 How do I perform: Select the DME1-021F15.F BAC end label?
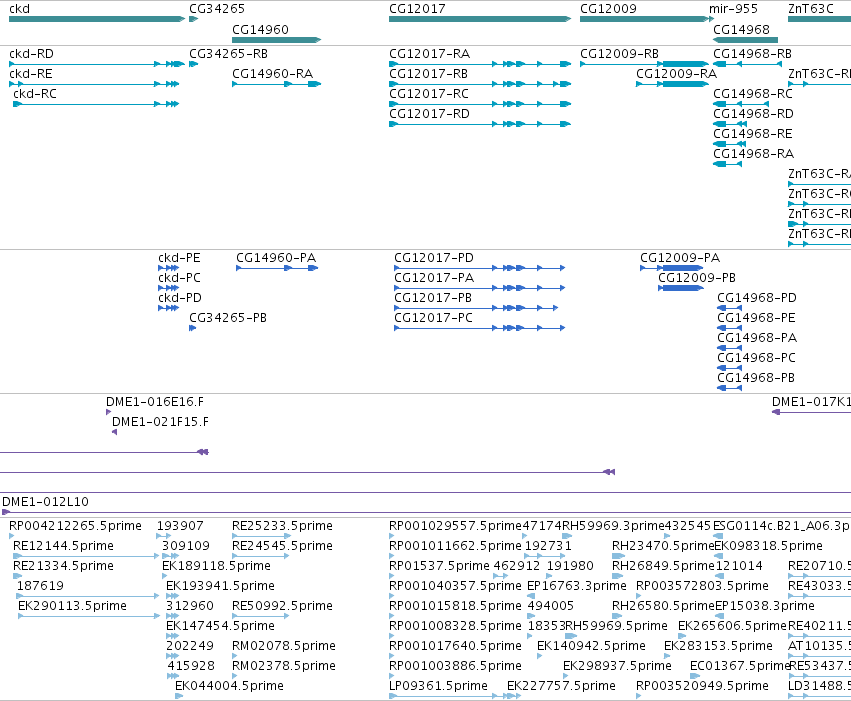[x=160, y=422]
